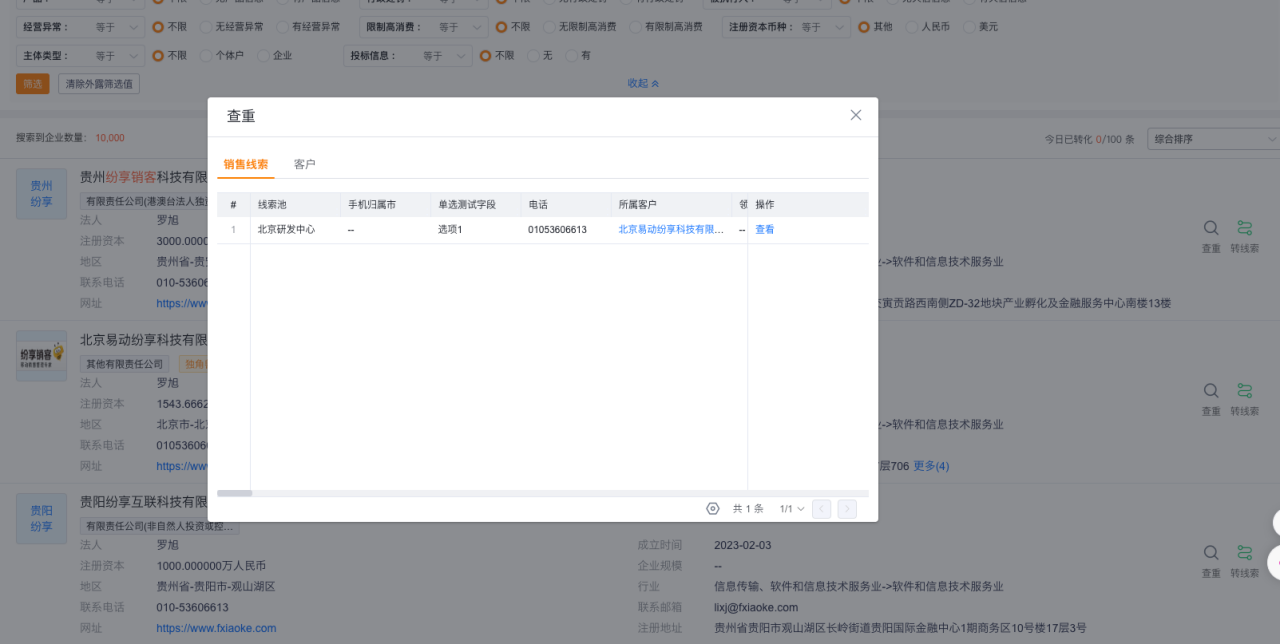Screen dimensions: 1280x644
Task: Open 等于 dropdown for 注册资本币种
Action: (x=823, y=27)
